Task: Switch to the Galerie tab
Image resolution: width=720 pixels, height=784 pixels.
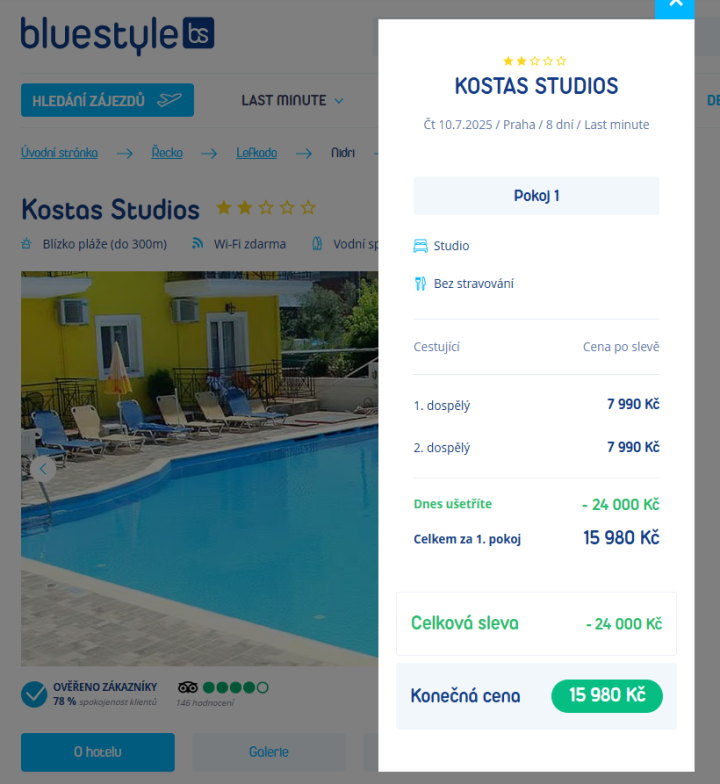Action: 269,752
